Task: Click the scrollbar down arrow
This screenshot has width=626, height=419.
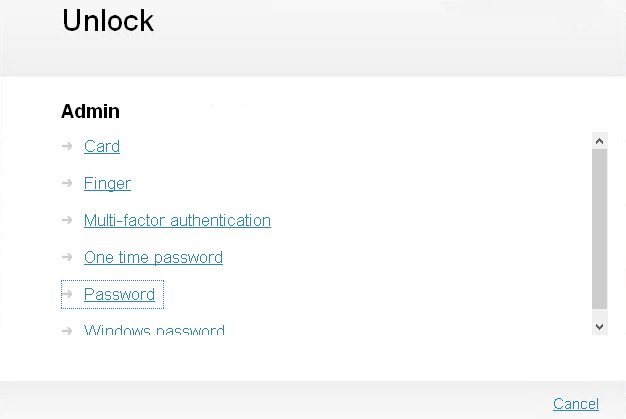Action: click(x=599, y=326)
